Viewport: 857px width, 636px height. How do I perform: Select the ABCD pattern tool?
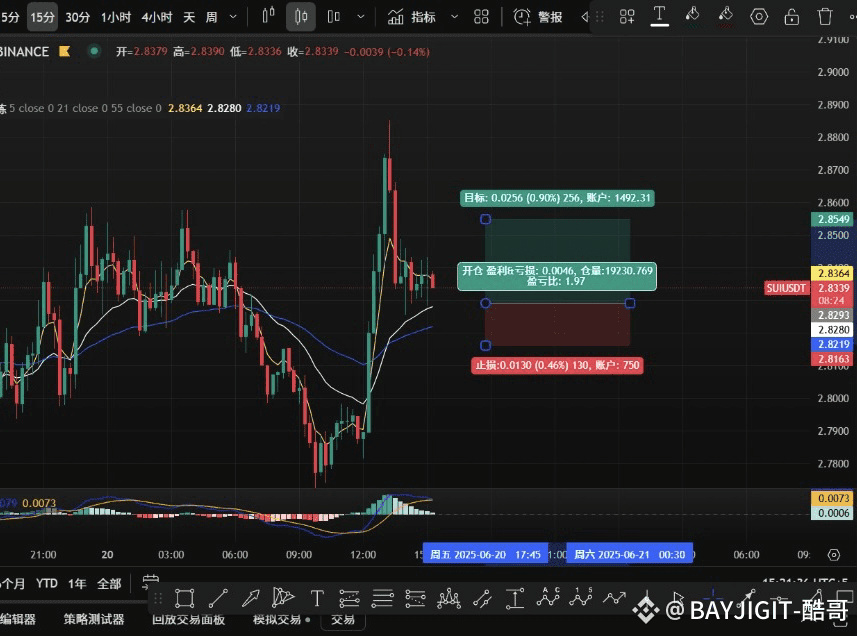tap(548, 597)
